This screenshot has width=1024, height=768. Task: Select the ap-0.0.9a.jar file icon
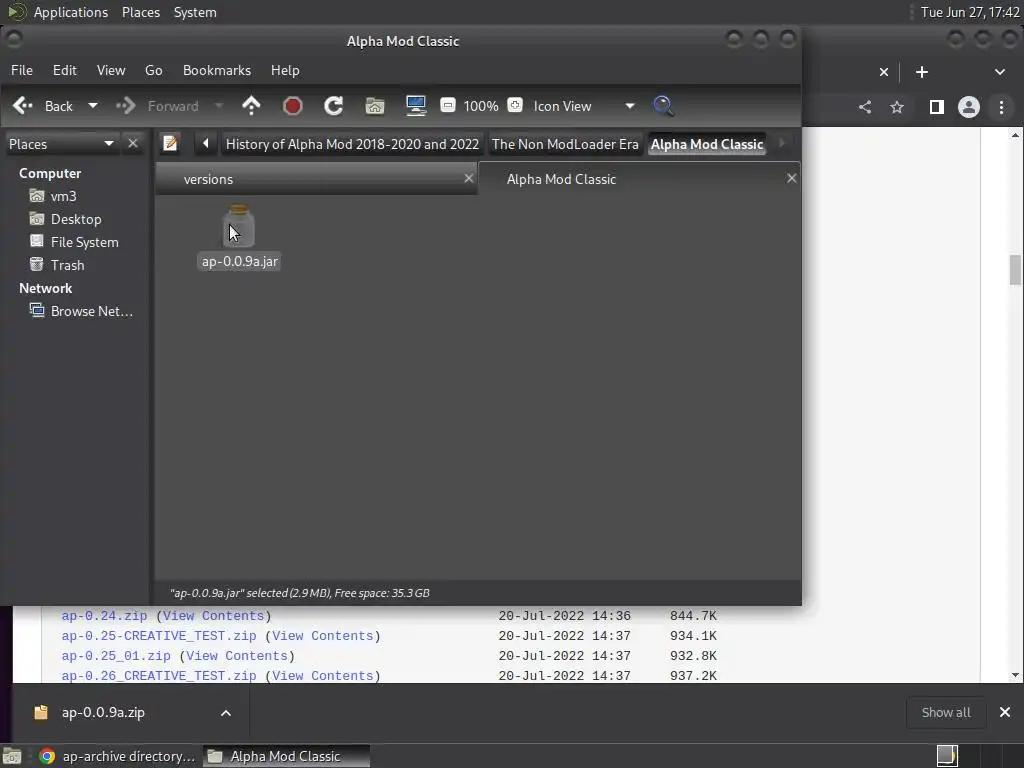(239, 226)
